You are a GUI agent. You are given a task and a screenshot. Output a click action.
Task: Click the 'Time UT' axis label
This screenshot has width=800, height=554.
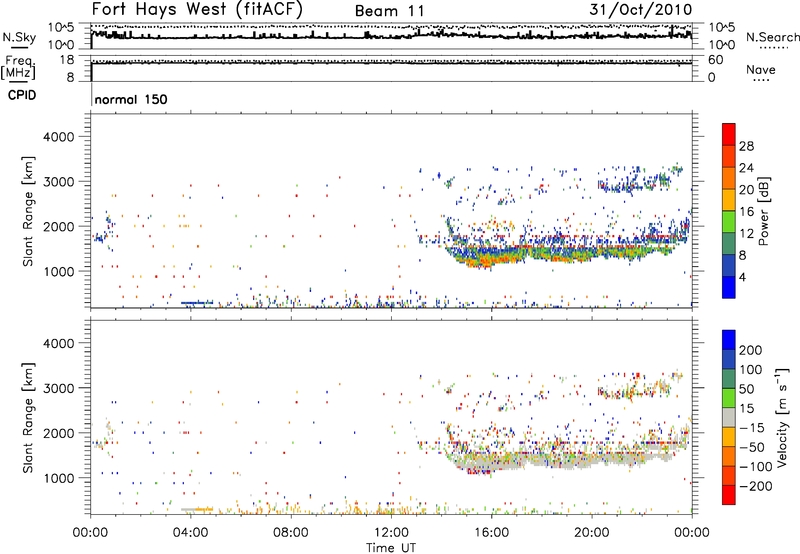(391, 547)
